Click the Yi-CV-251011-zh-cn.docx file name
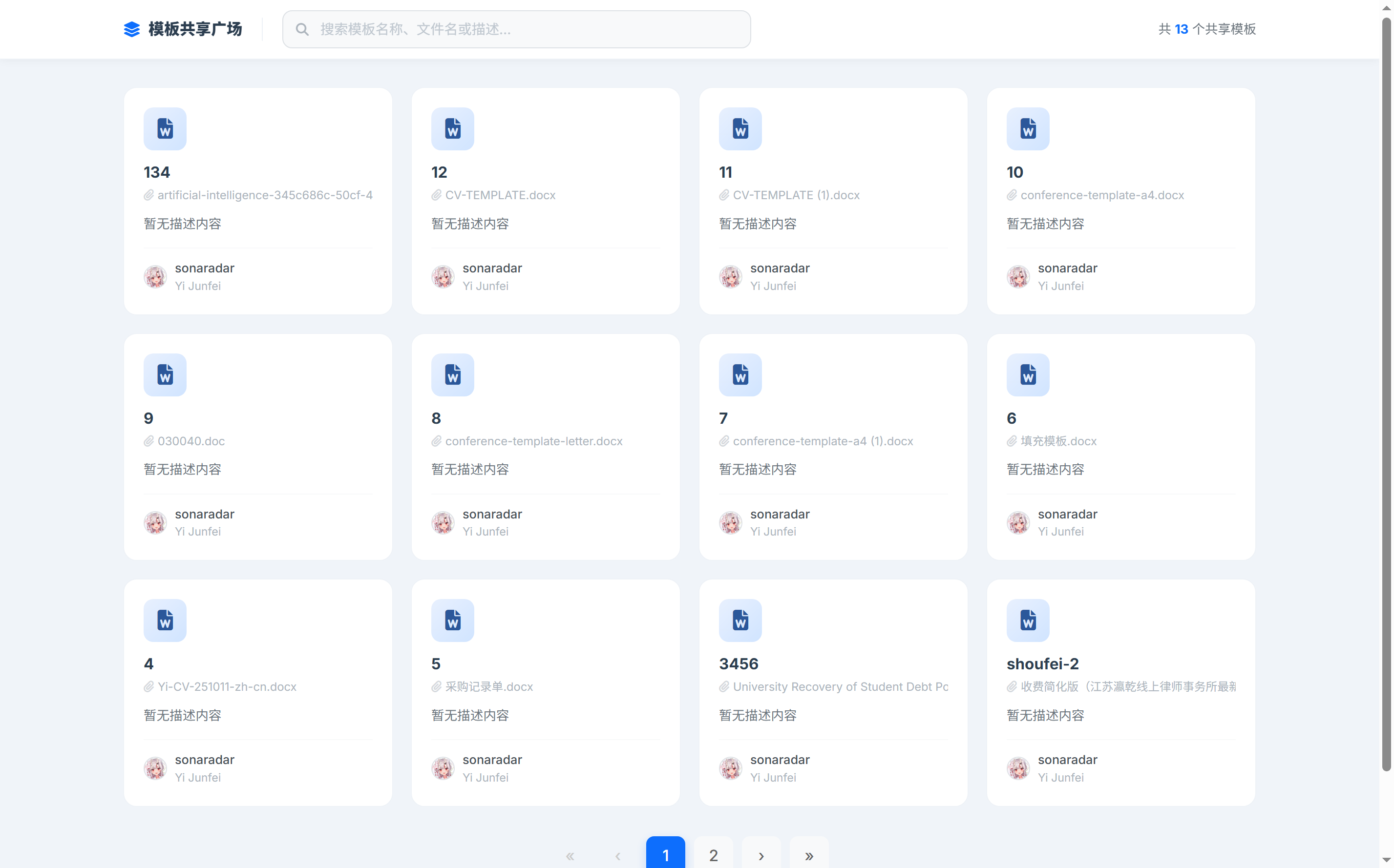The width and height of the screenshot is (1394, 868). point(227,686)
